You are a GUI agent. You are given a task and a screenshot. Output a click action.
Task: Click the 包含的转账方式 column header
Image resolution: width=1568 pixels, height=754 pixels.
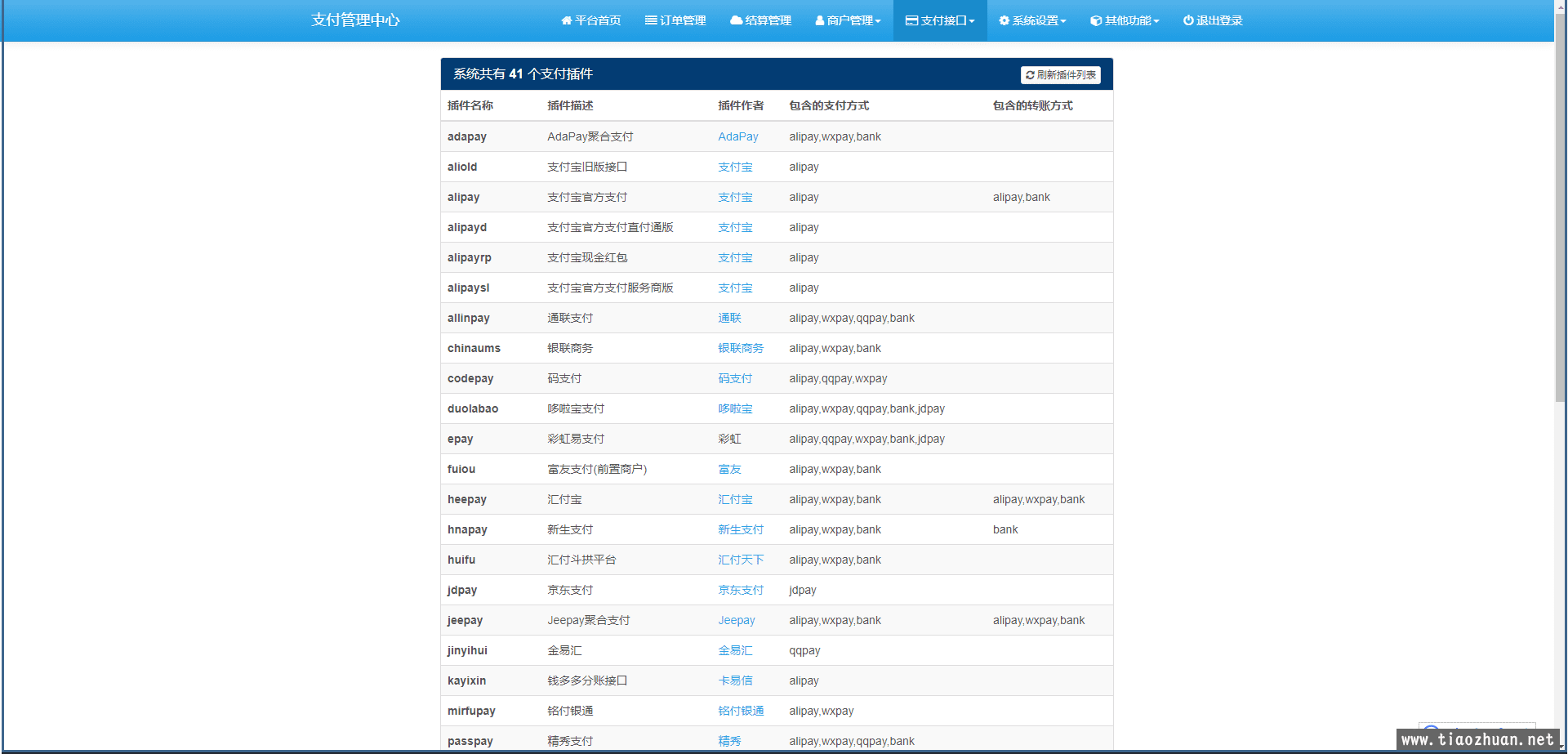[1033, 105]
